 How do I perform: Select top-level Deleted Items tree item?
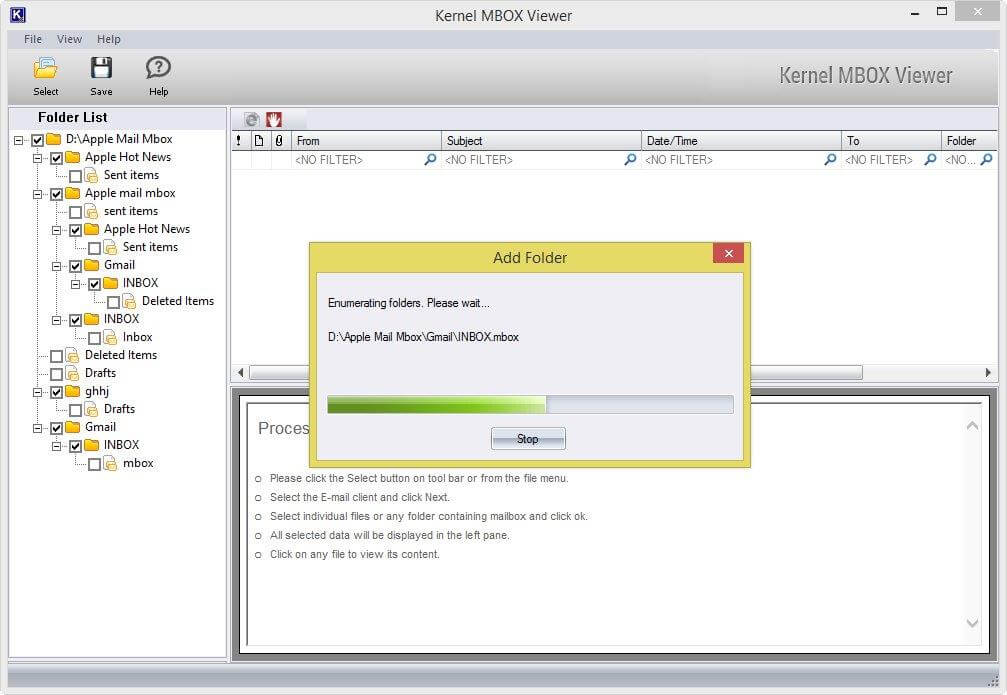[121, 355]
